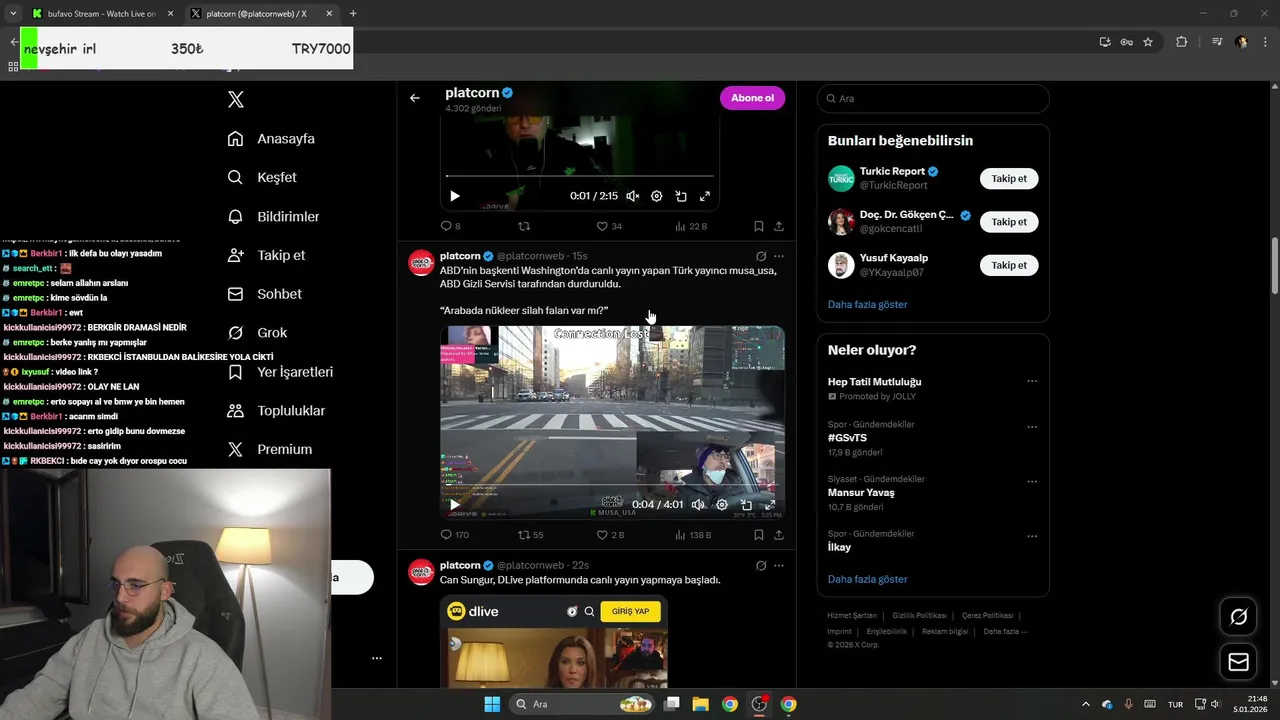This screenshot has height=720, width=1280.
Task: Enter fullscreen on the 4:01 video
Action: pyautogui.click(x=770, y=505)
